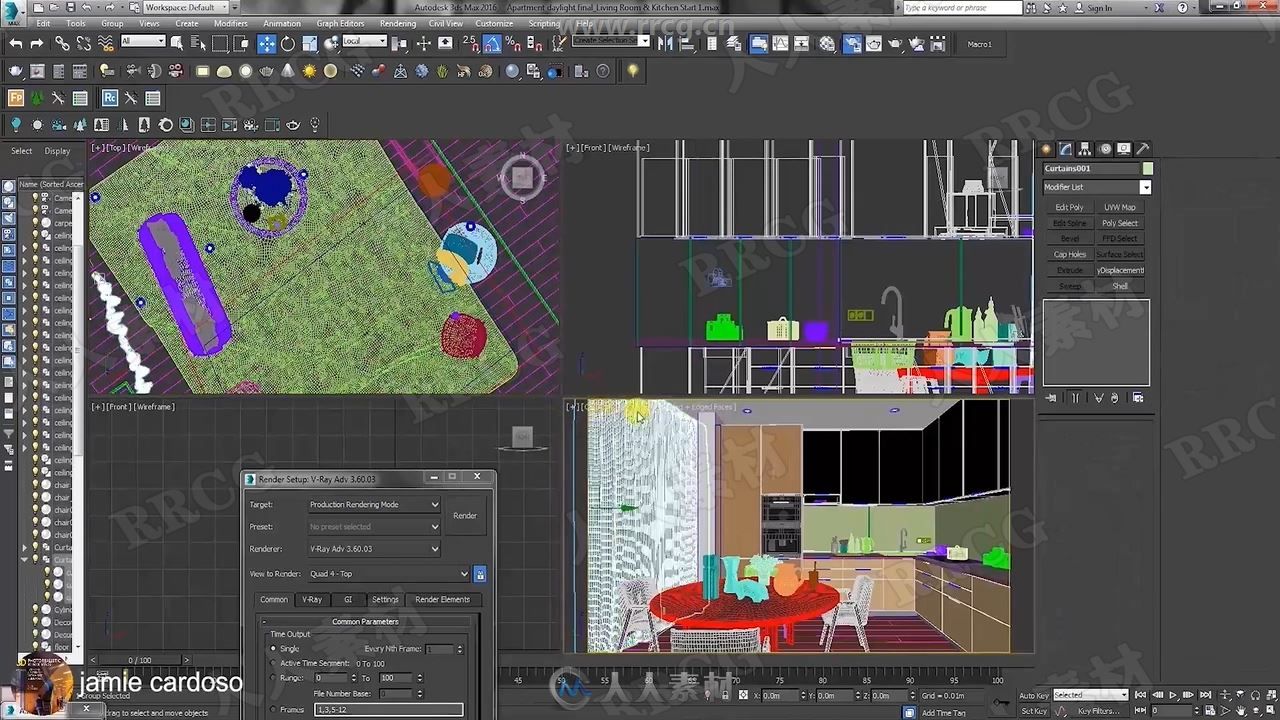Click the Edit Poly modifier button
Image resolution: width=1280 pixels, height=720 pixels.
[1069, 207]
